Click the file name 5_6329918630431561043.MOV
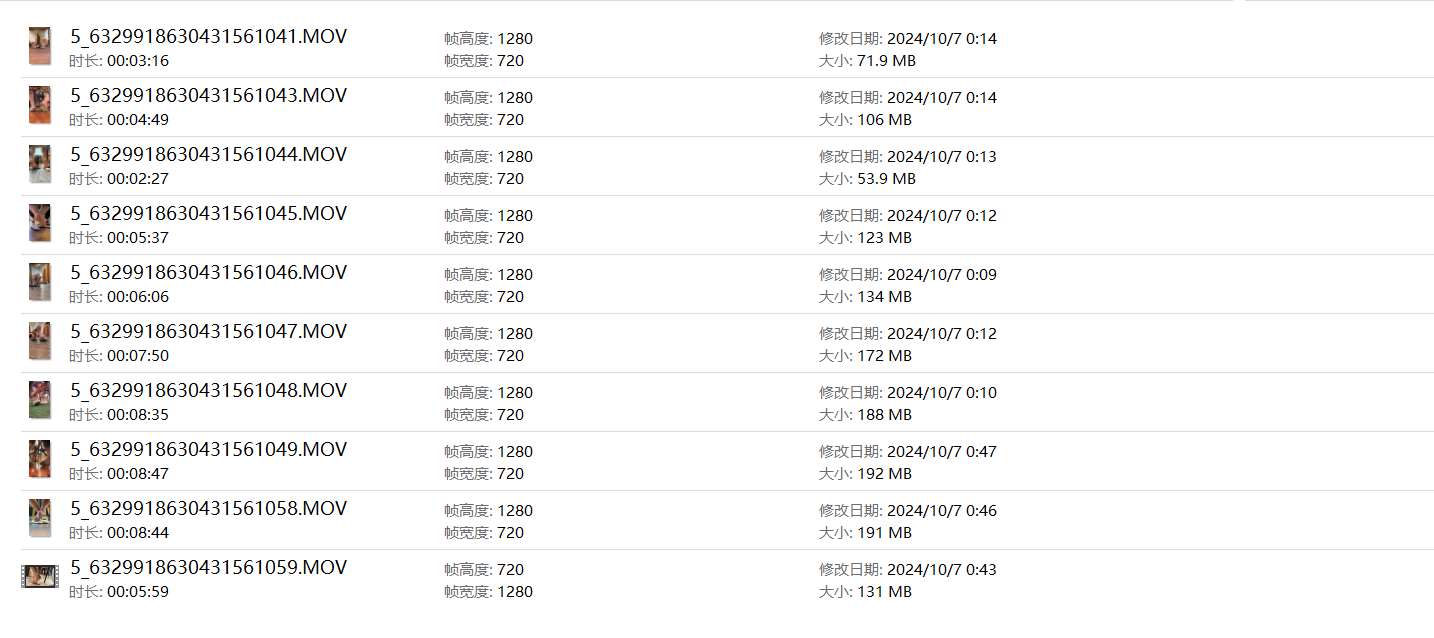 [208, 96]
